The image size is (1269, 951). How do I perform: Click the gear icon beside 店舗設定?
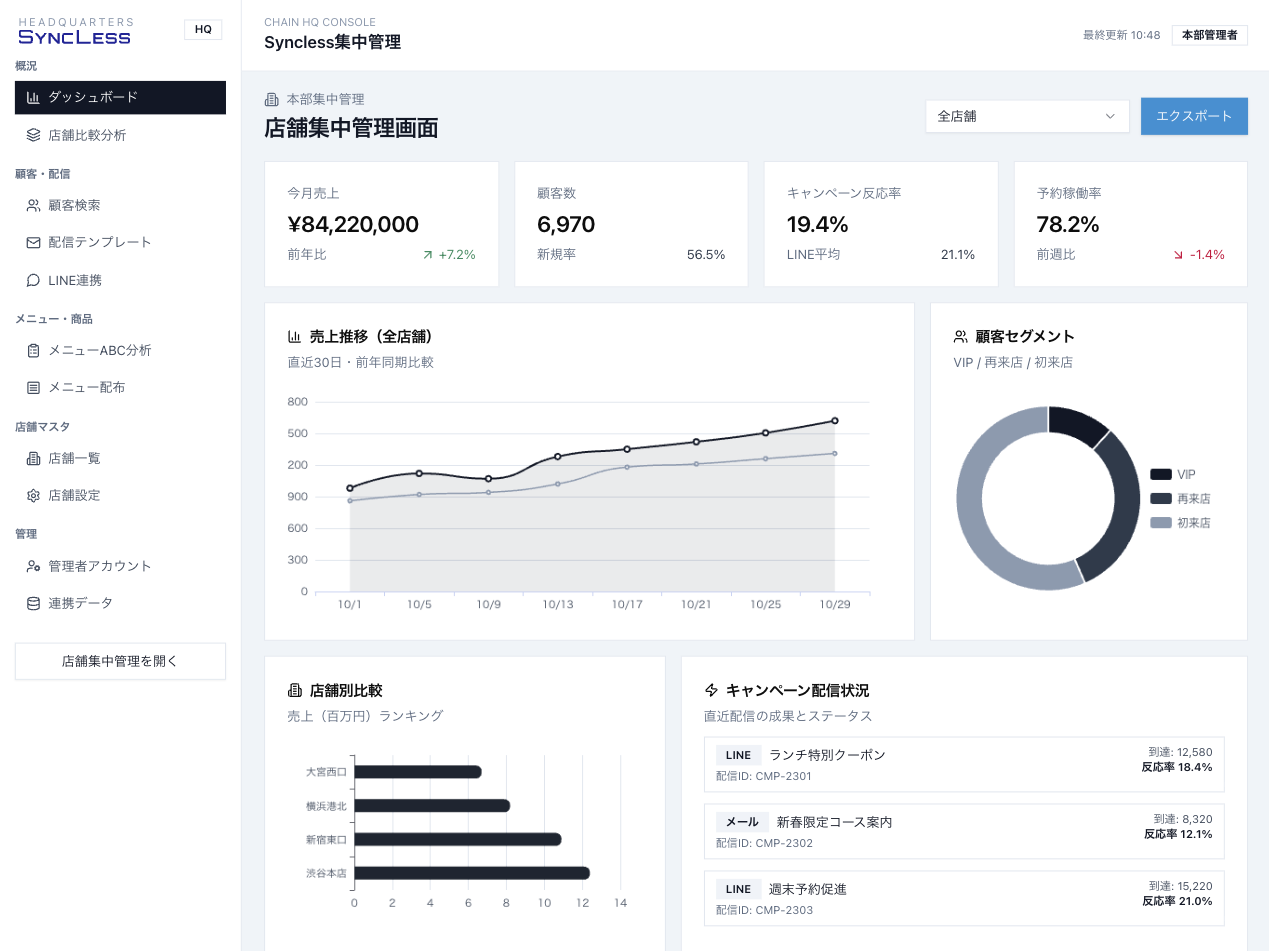33,495
